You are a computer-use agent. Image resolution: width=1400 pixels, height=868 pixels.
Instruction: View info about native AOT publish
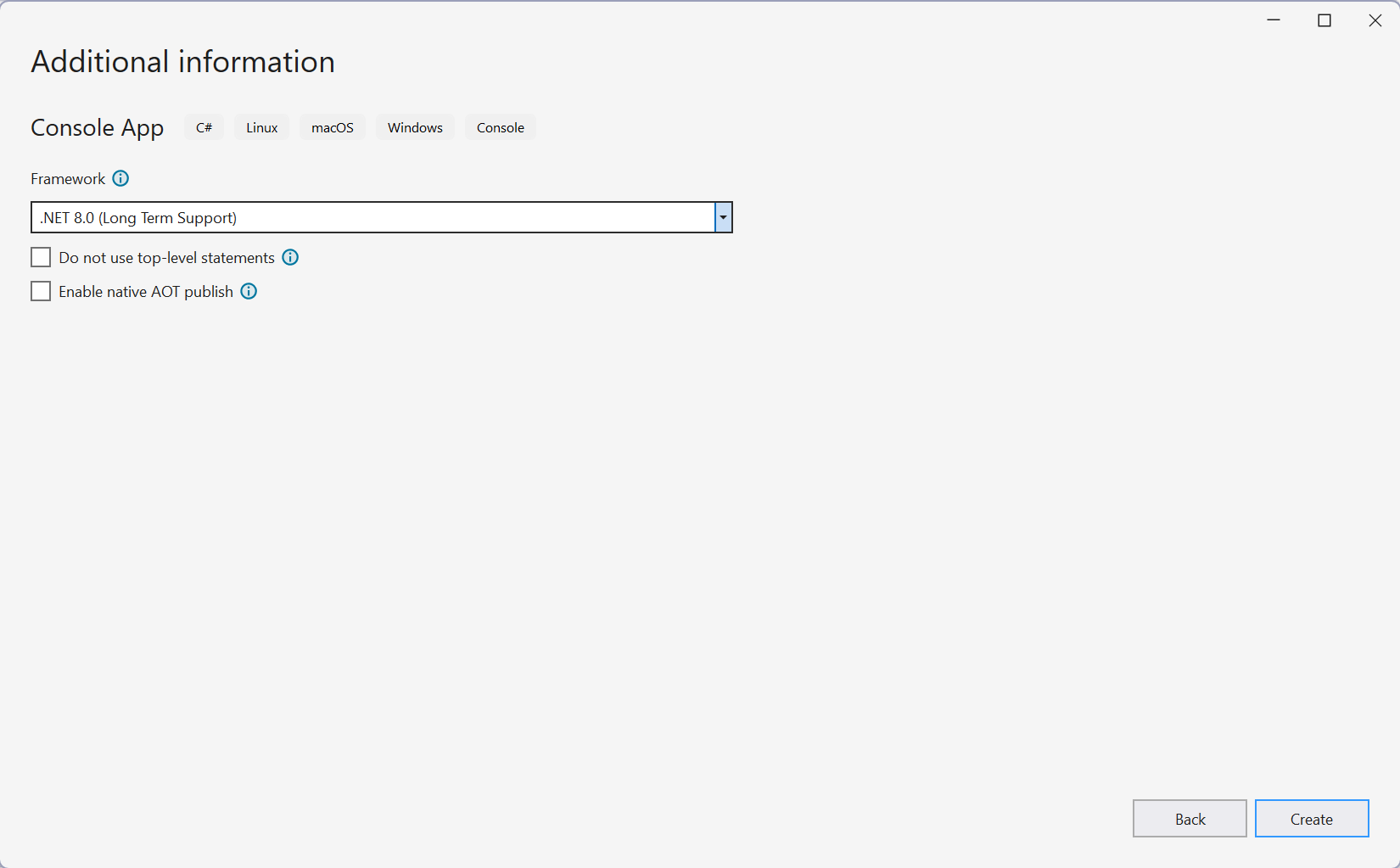(249, 291)
